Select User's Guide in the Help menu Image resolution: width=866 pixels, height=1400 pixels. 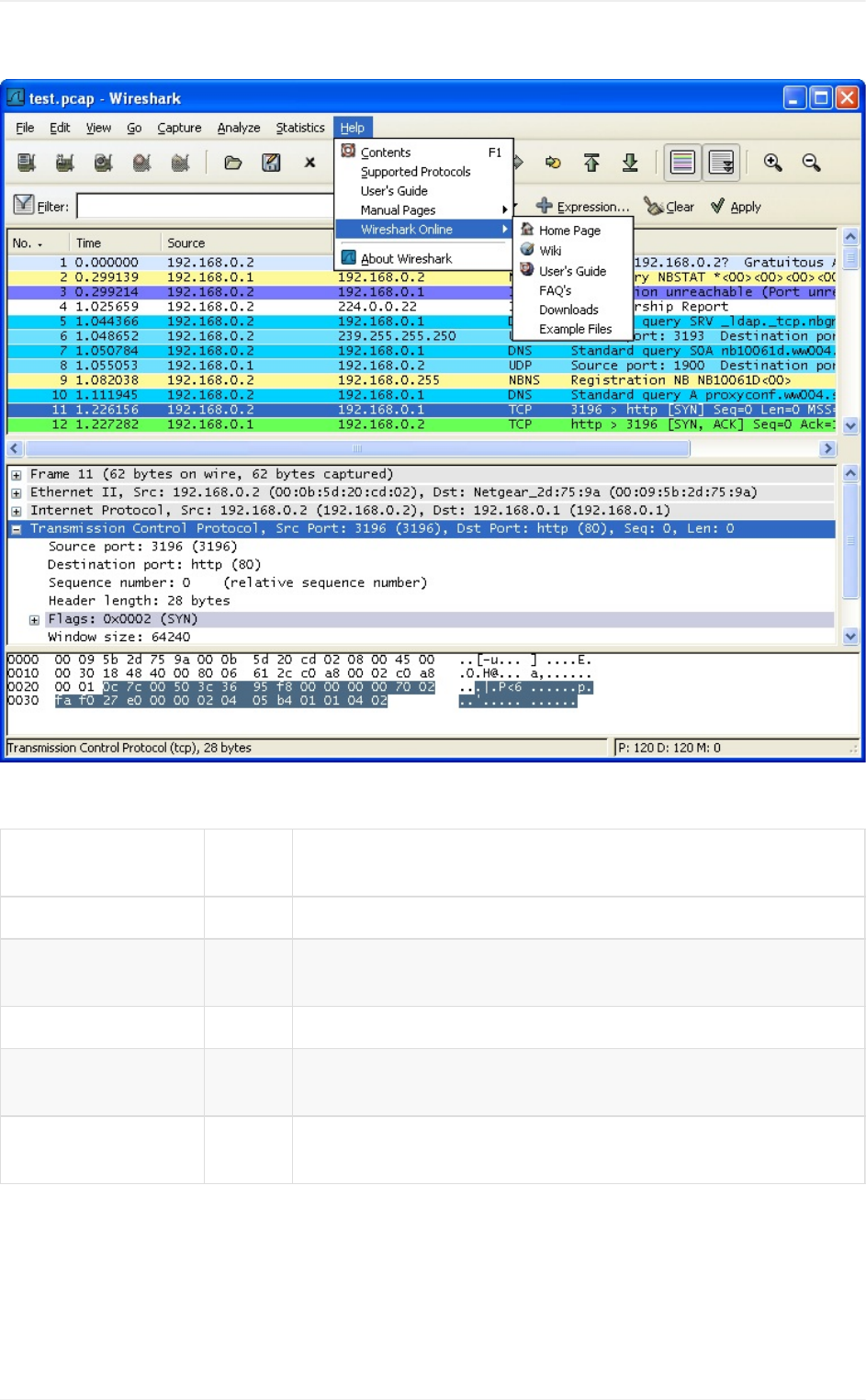[423, 191]
